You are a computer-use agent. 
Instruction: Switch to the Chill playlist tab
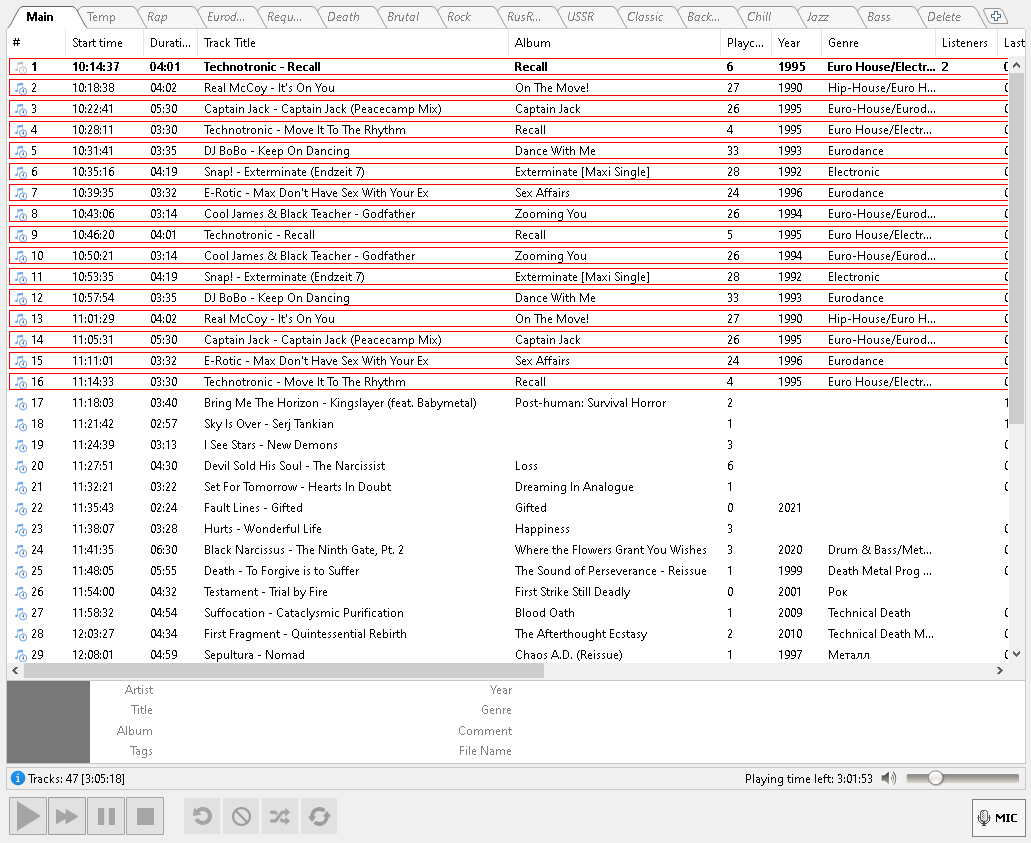tap(759, 17)
